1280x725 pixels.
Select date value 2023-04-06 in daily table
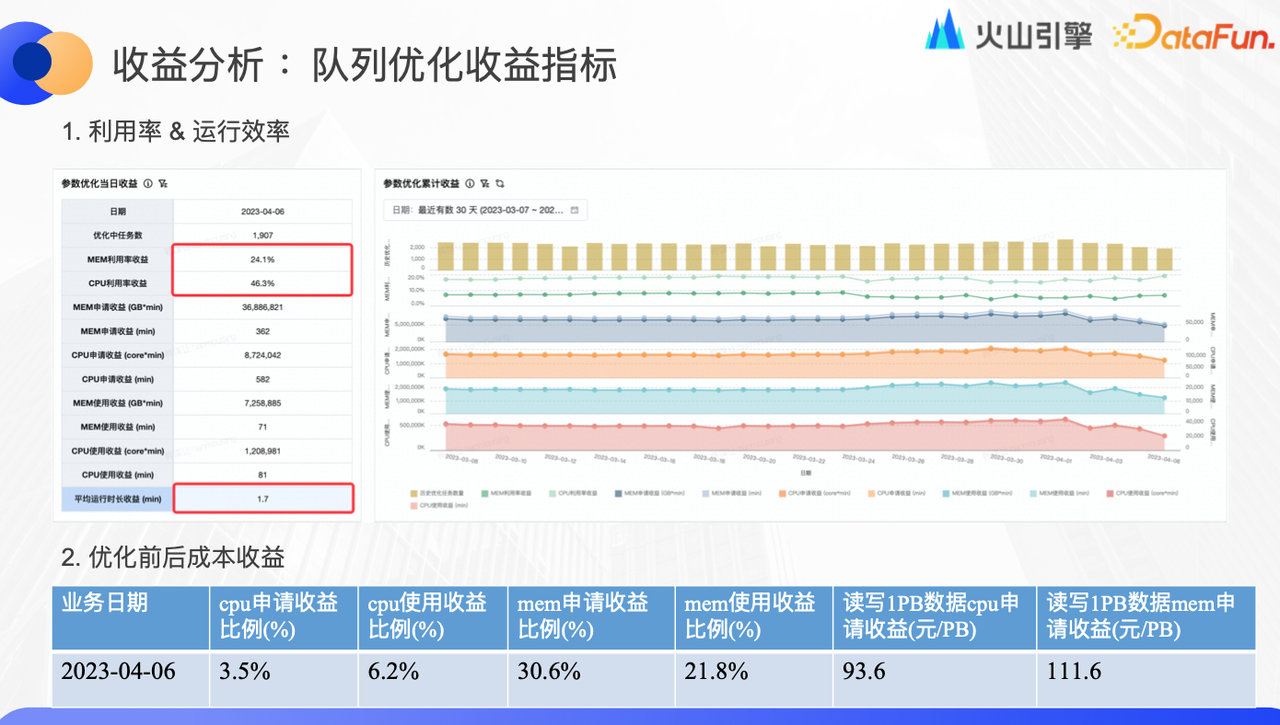pos(264,211)
